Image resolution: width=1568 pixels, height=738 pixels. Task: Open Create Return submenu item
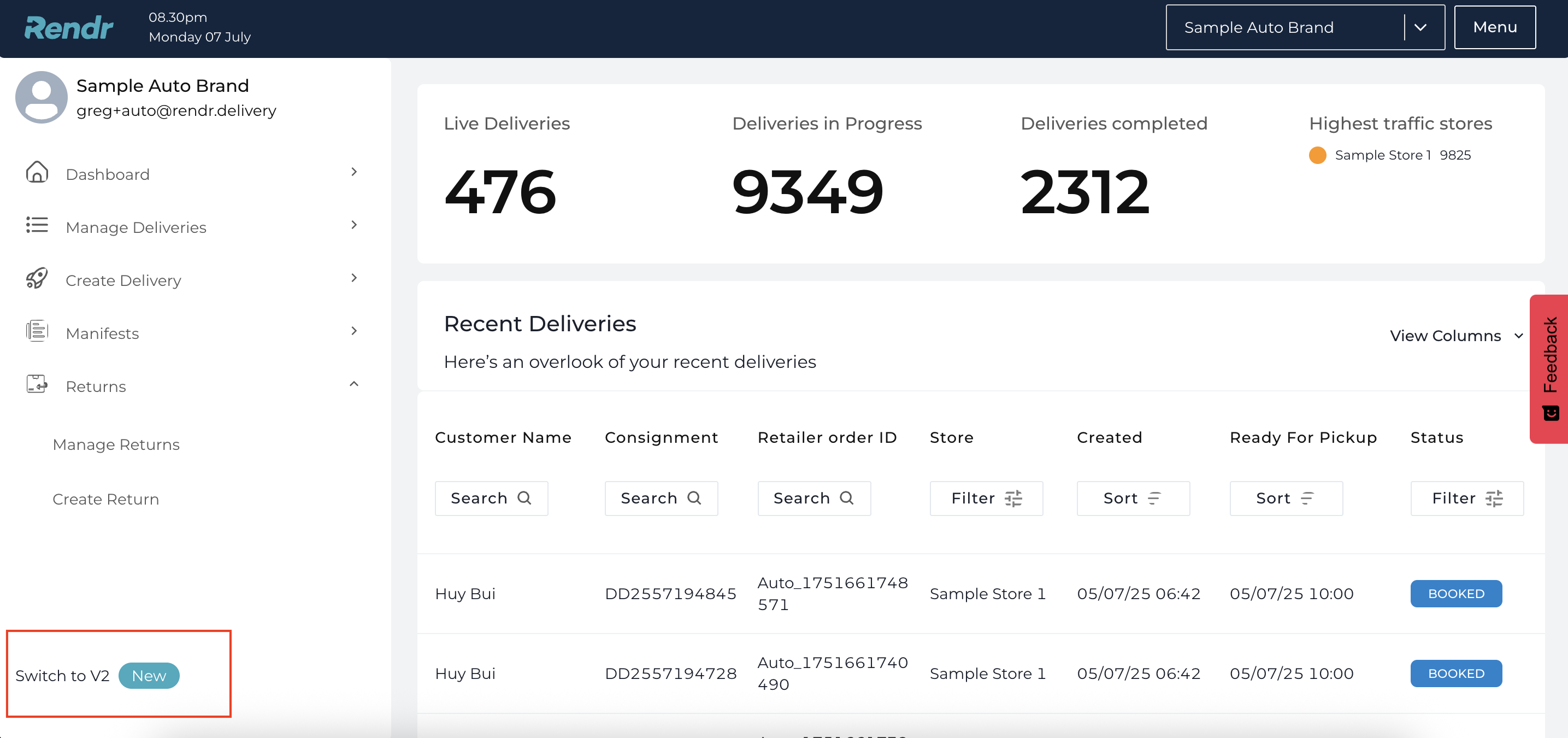click(106, 499)
